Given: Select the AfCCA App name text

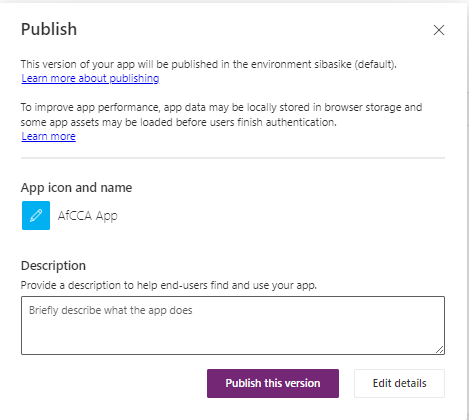Looking at the screenshot, I should [88, 216].
